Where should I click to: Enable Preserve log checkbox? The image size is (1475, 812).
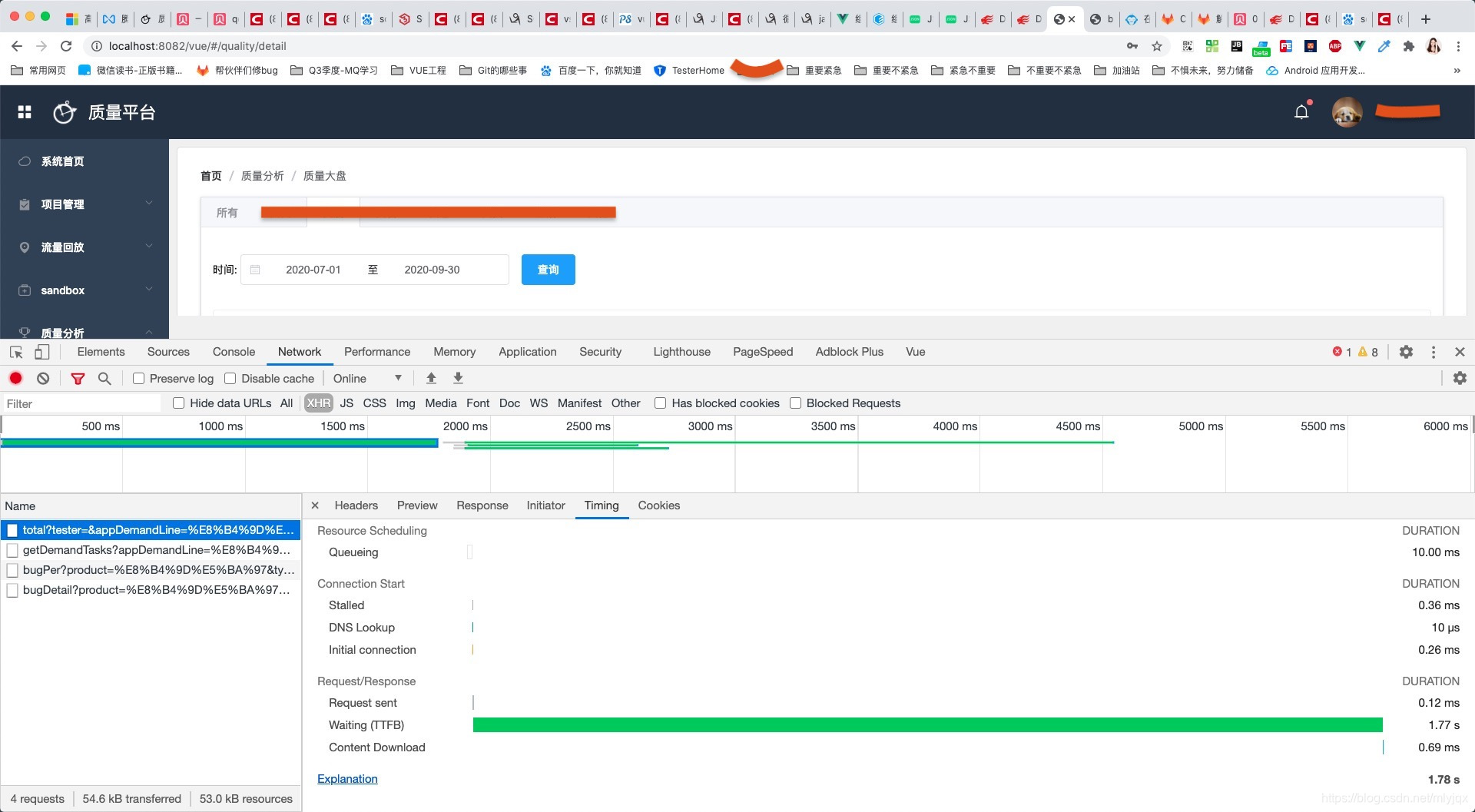click(138, 379)
